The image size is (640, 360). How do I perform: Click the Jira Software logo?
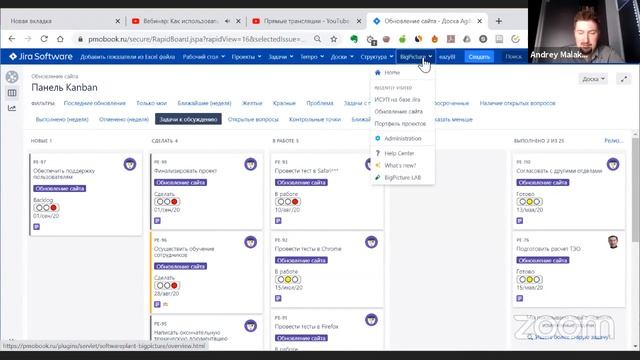click(x=41, y=56)
